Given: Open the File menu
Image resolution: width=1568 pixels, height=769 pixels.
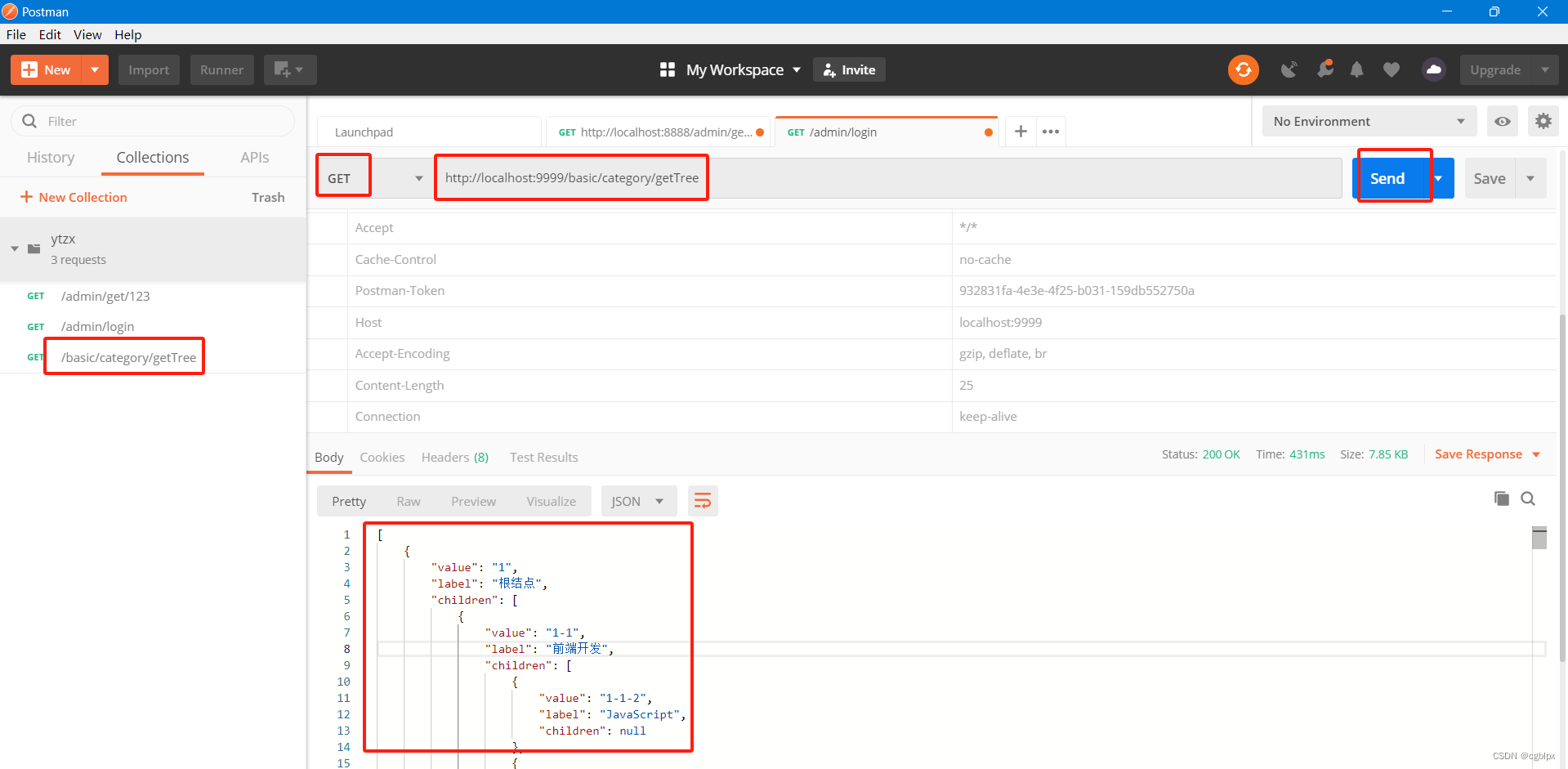Looking at the screenshot, I should click(x=16, y=34).
